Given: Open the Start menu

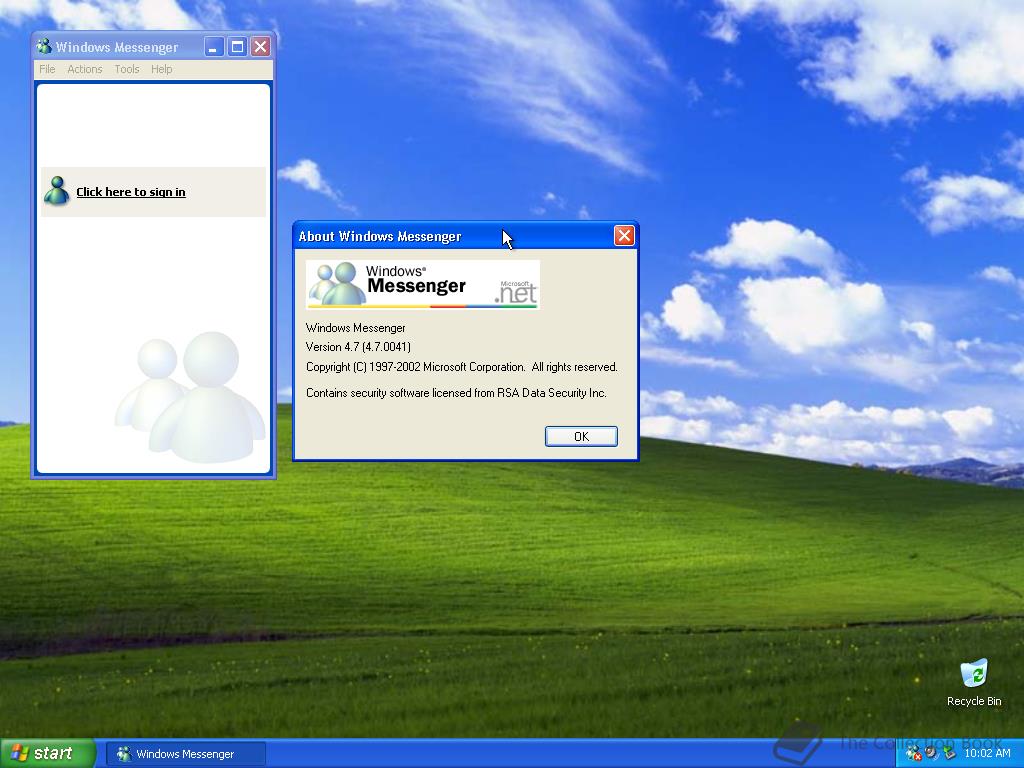Looking at the screenshot, I should pyautogui.click(x=47, y=753).
